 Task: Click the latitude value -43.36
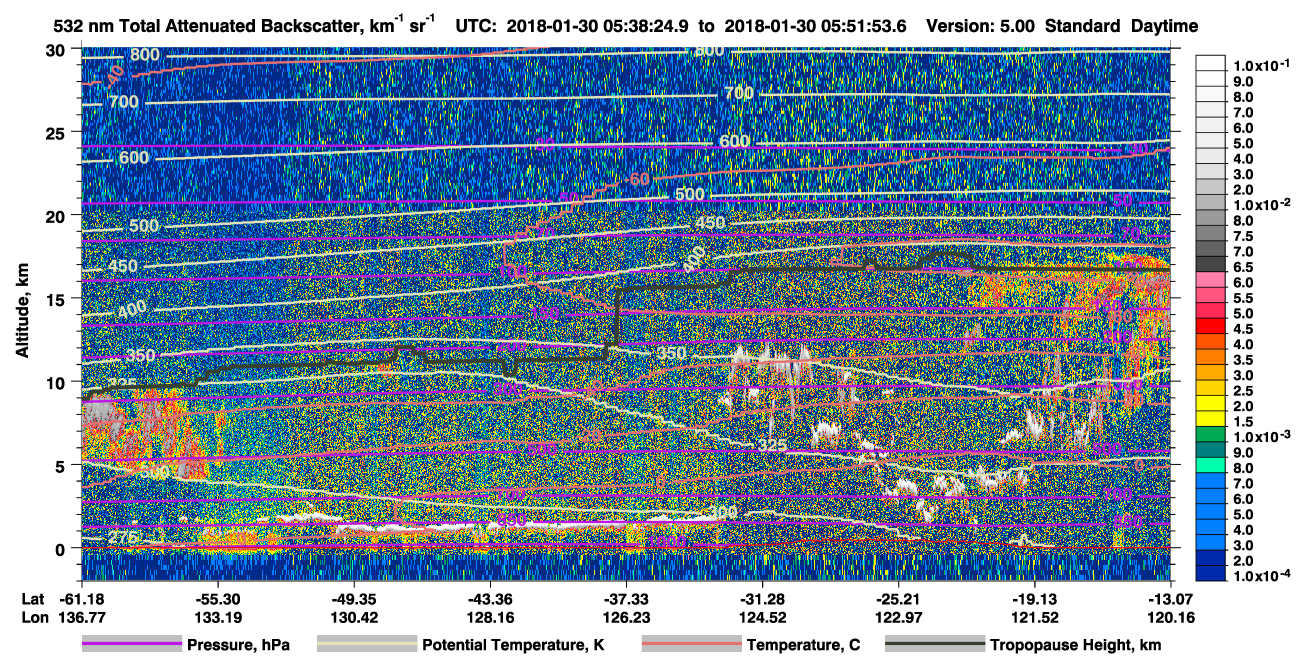pyautogui.click(x=490, y=598)
